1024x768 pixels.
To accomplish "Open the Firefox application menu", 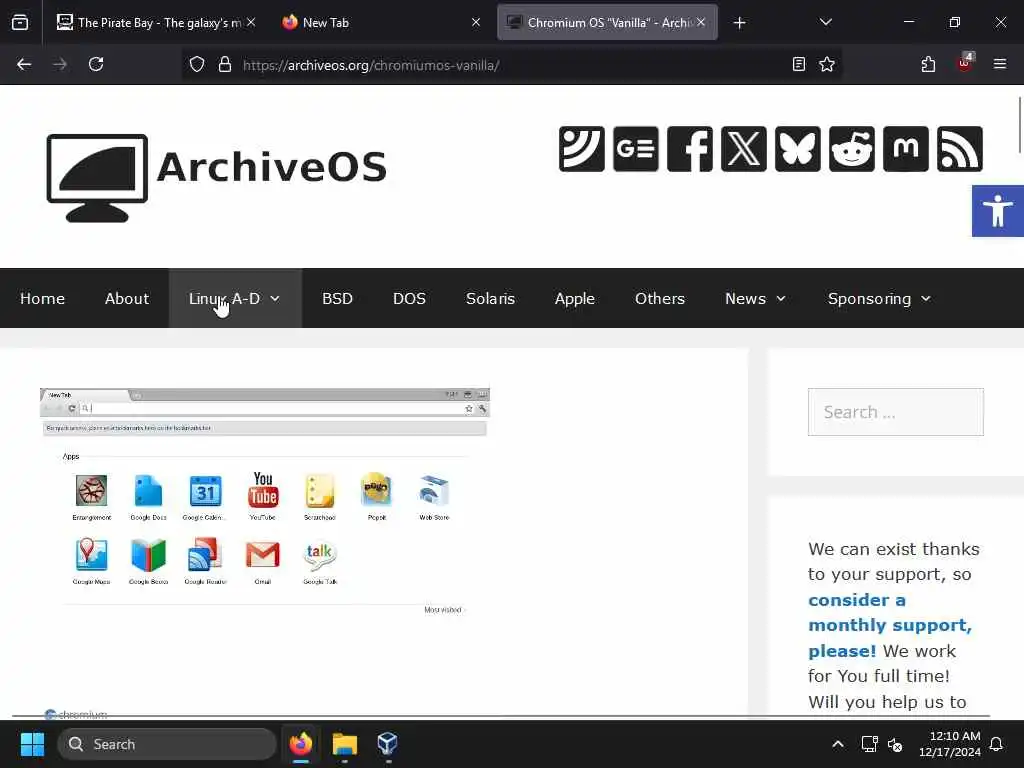I will click(x=1000, y=64).
